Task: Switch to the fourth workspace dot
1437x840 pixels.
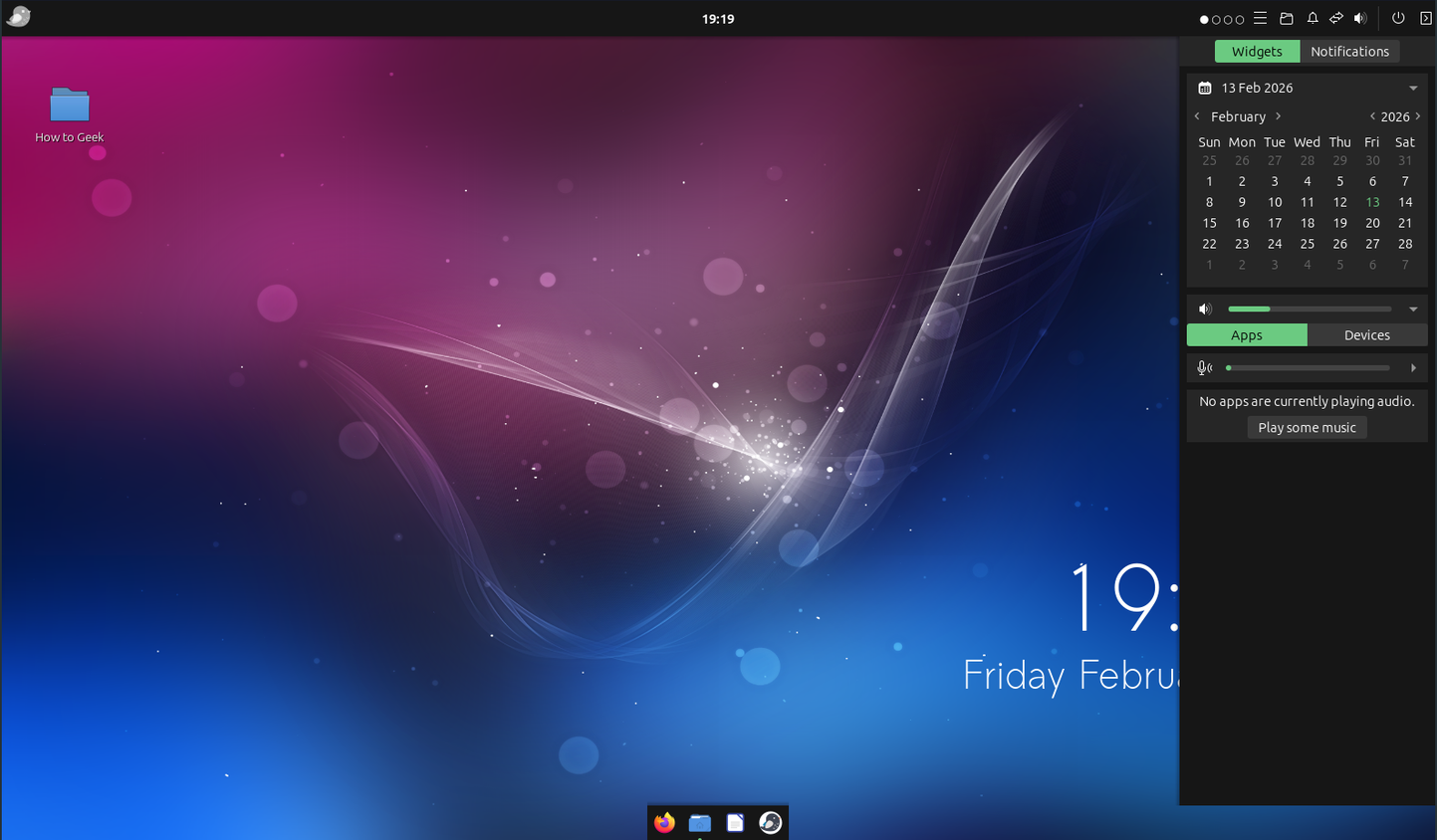Action: 1240,19
